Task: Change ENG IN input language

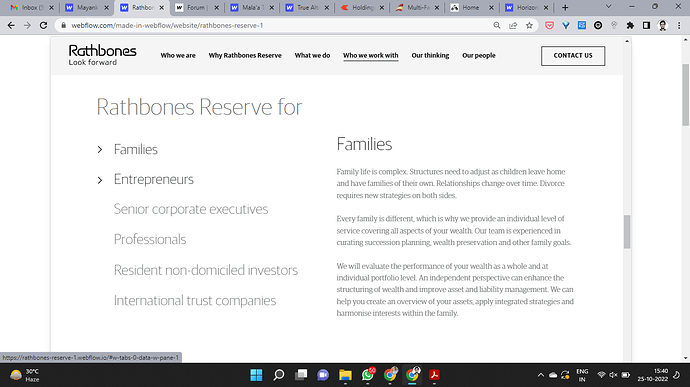Action: click(582, 375)
